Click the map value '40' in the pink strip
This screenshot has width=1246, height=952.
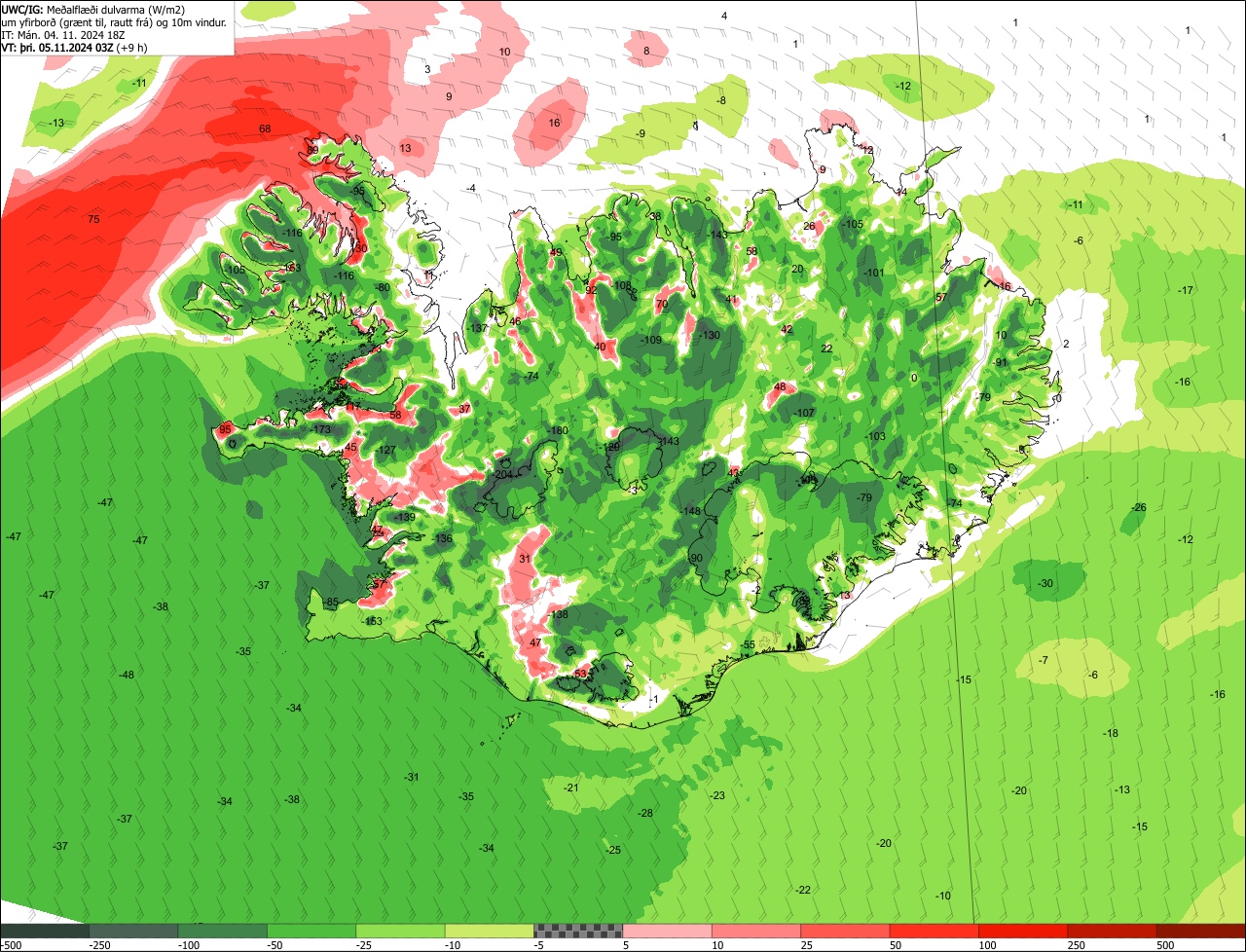[x=601, y=347]
